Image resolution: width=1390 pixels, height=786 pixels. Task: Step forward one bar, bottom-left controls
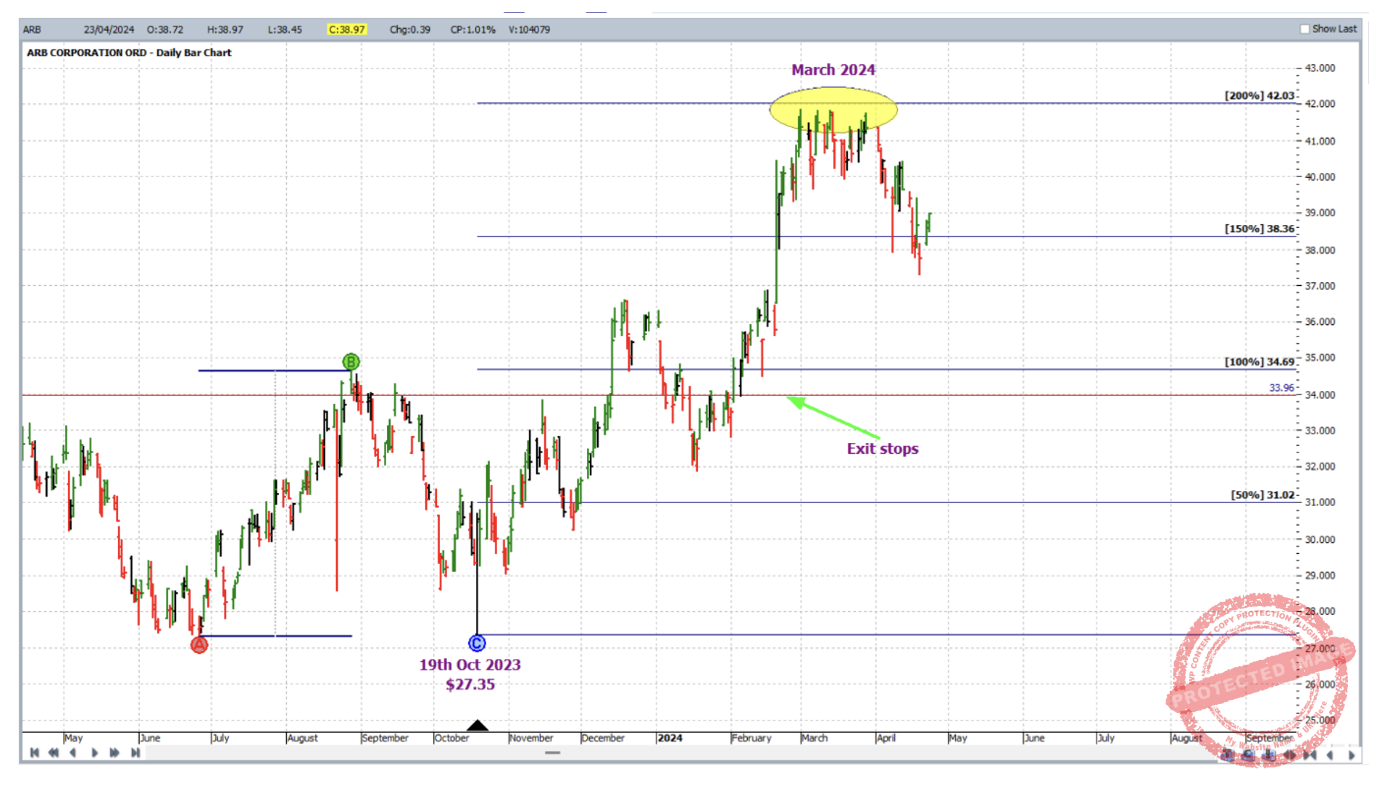tap(95, 753)
